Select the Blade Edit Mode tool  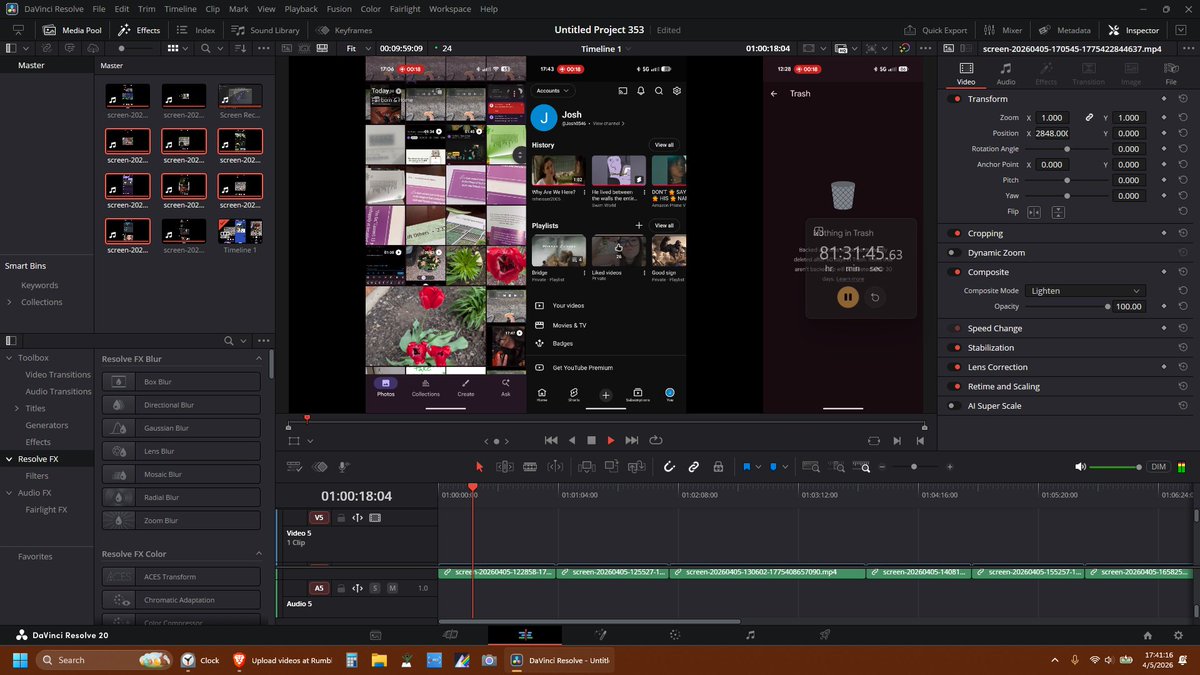pyautogui.click(x=530, y=467)
